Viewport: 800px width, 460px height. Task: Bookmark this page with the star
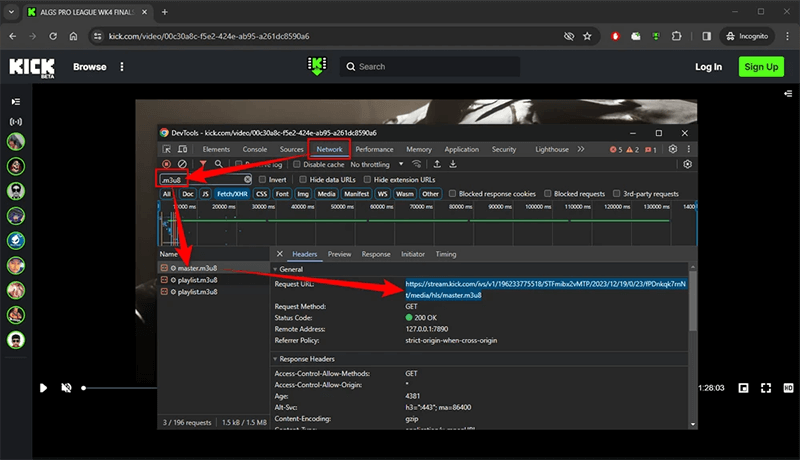(x=587, y=36)
